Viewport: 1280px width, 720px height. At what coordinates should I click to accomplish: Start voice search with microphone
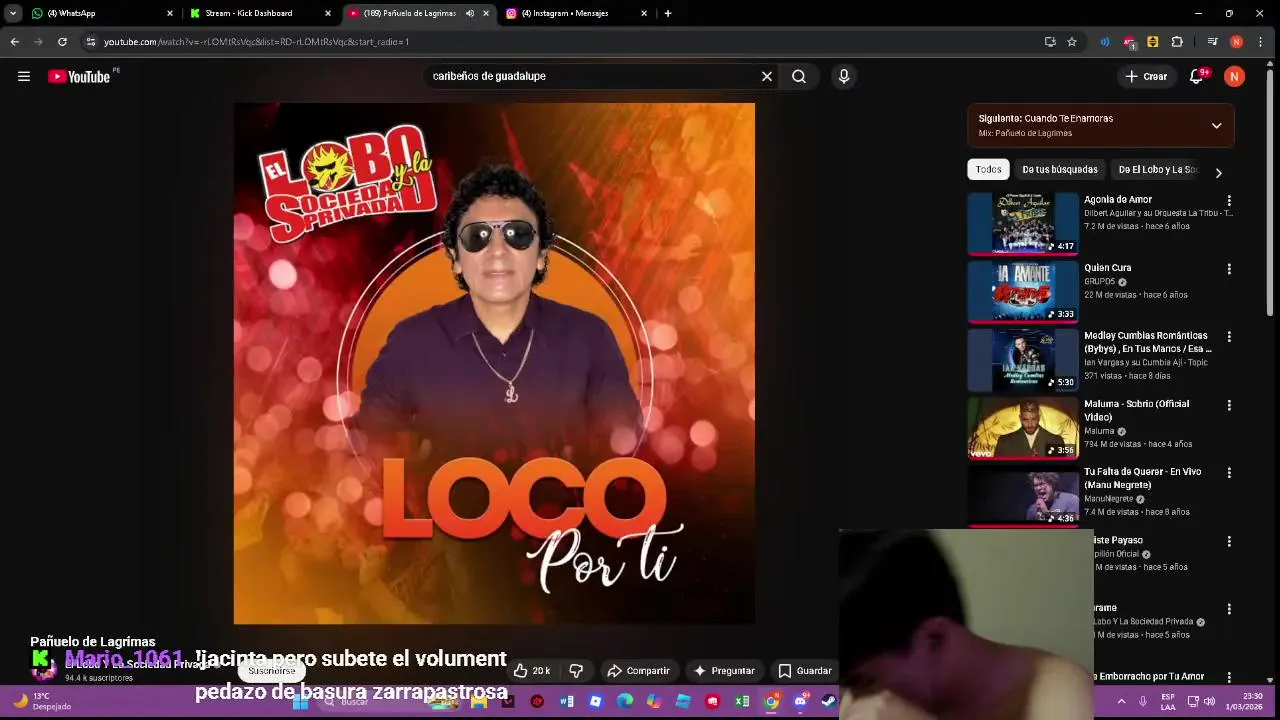click(844, 76)
